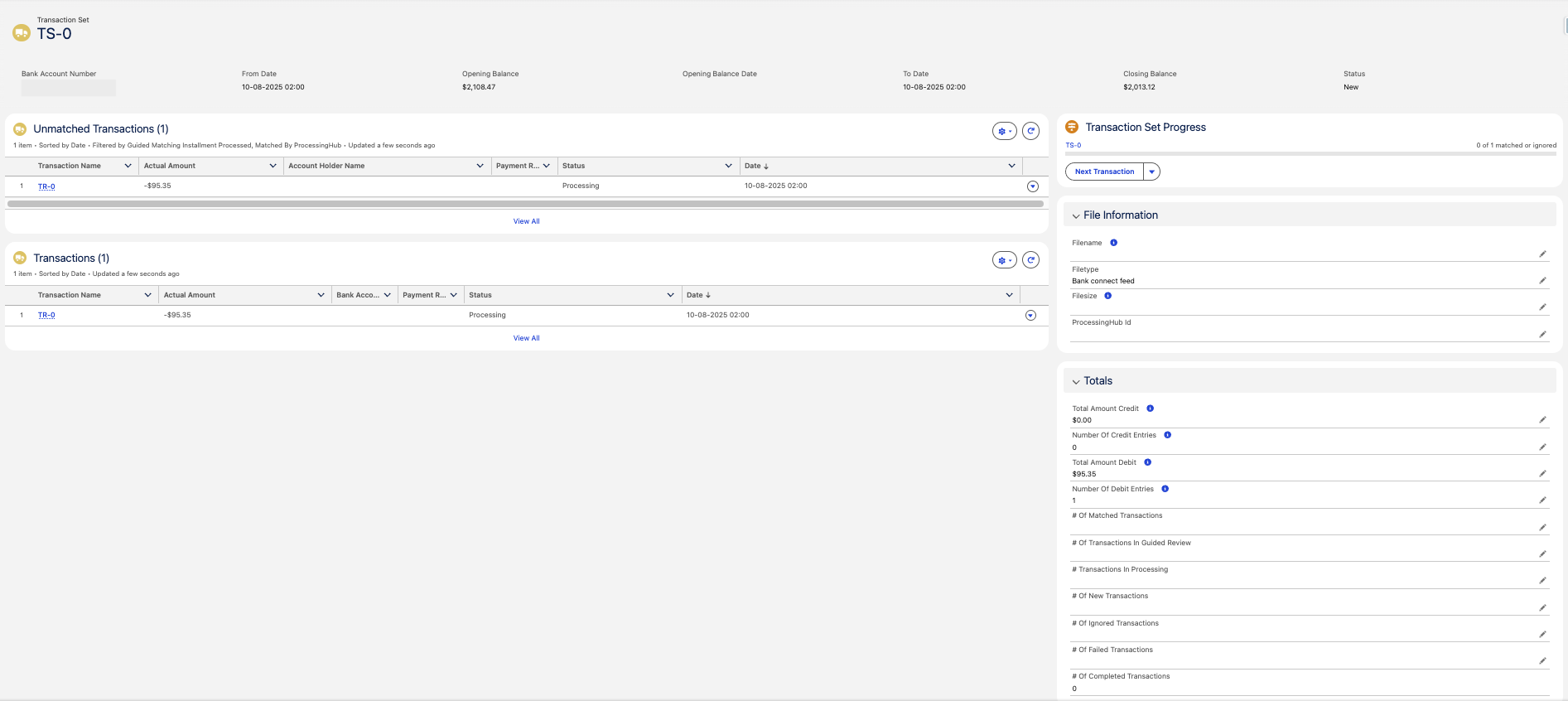Collapse the File Information section
The height and width of the screenshot is (701, 1568).
pyautogui.click(x=1076, y=216)
